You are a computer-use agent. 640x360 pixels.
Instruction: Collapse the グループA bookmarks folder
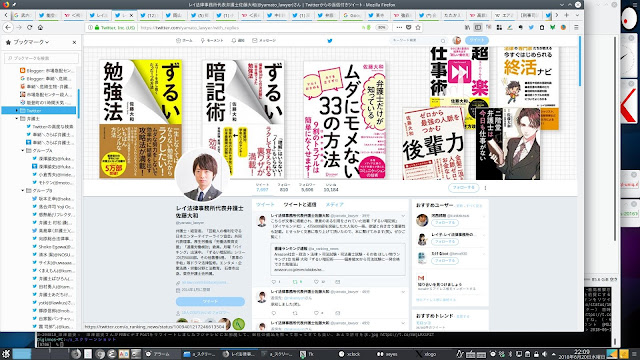click(x=23, y=151)
